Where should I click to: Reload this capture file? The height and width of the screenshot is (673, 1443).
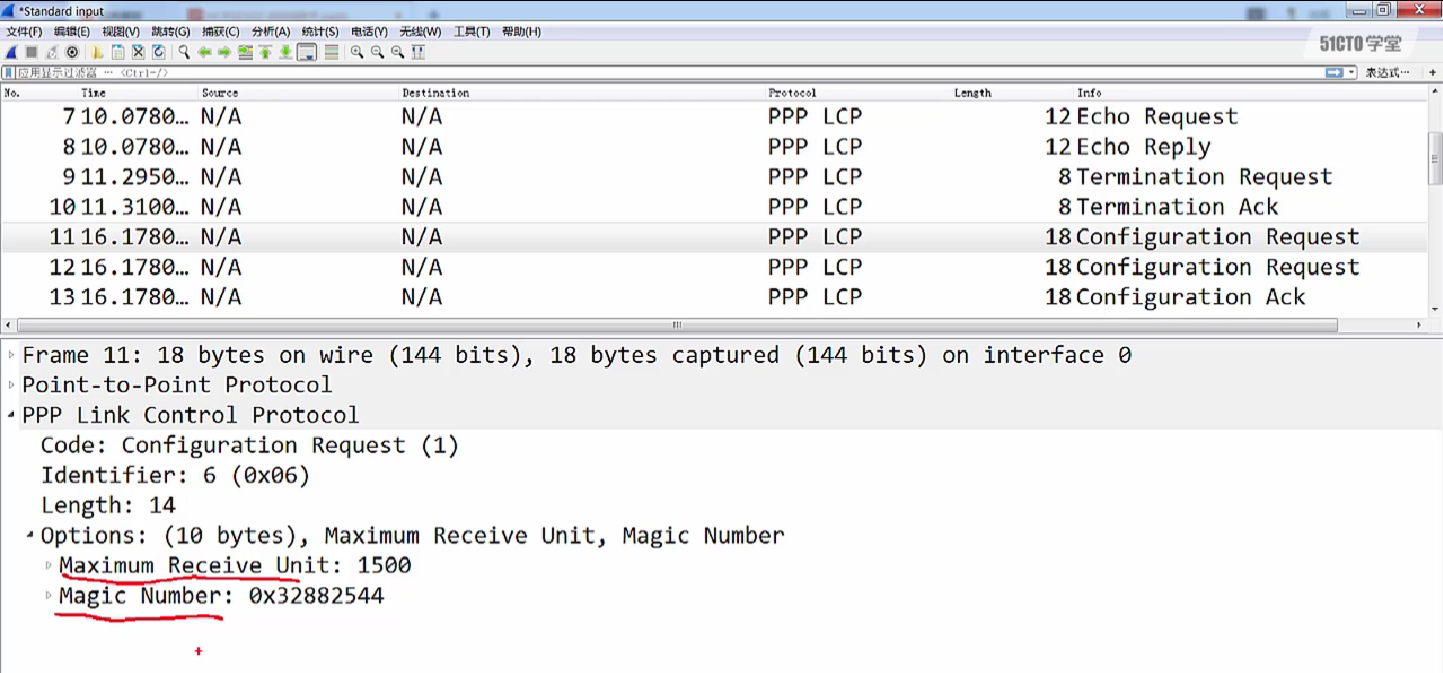(x=159, y=52)
